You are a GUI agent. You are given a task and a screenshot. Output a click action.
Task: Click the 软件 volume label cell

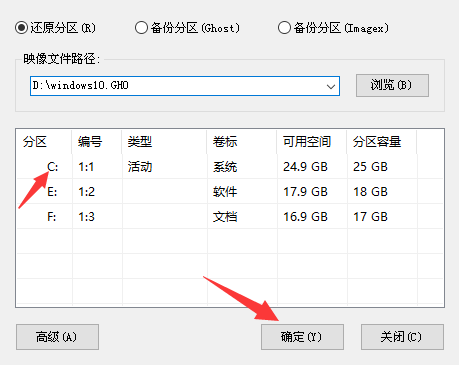(x=225, y=192)
